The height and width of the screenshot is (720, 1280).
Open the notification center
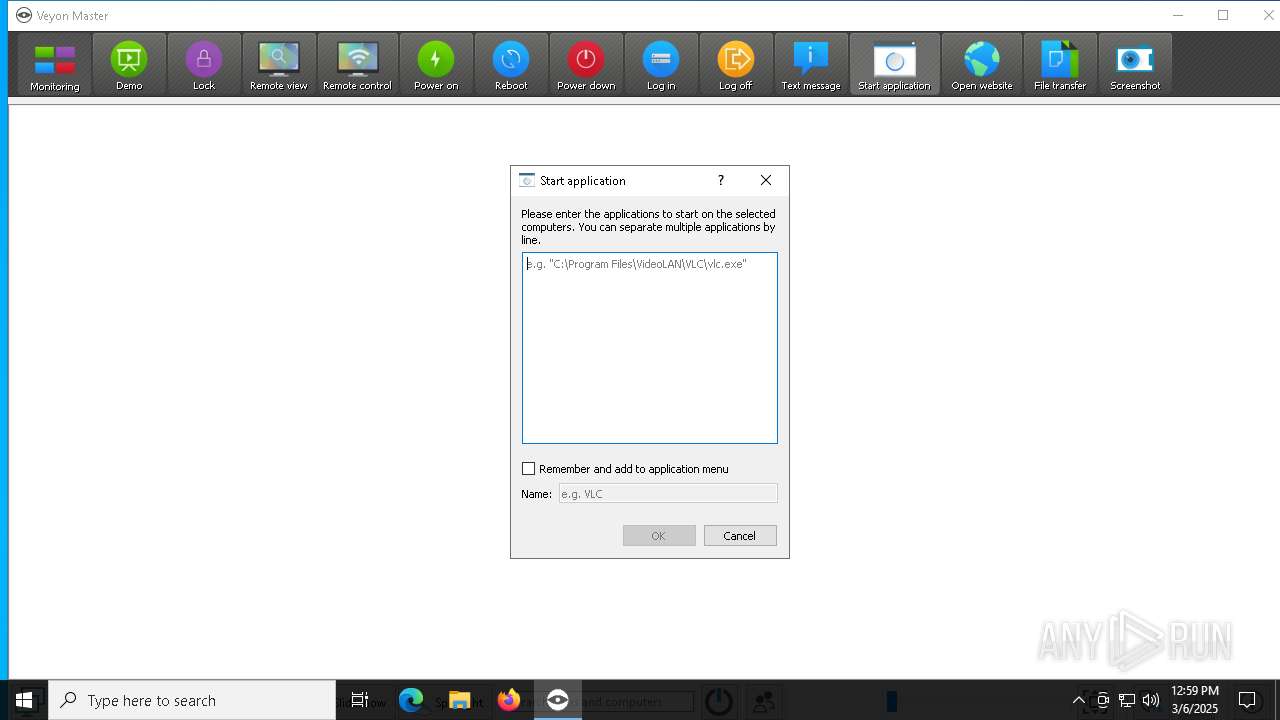(x=1247, y=700)
